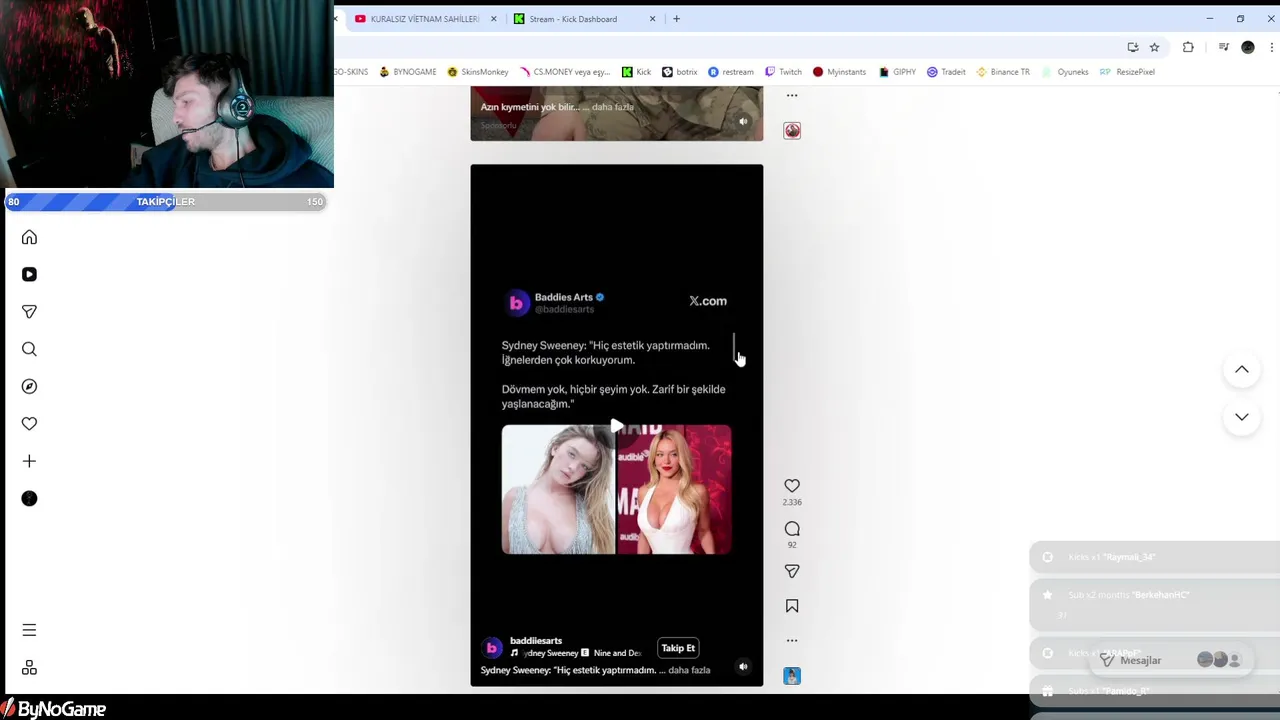1280x720 pixels.
Task: Mute the baddiesarts reel sound
Action: coord(743,666)
